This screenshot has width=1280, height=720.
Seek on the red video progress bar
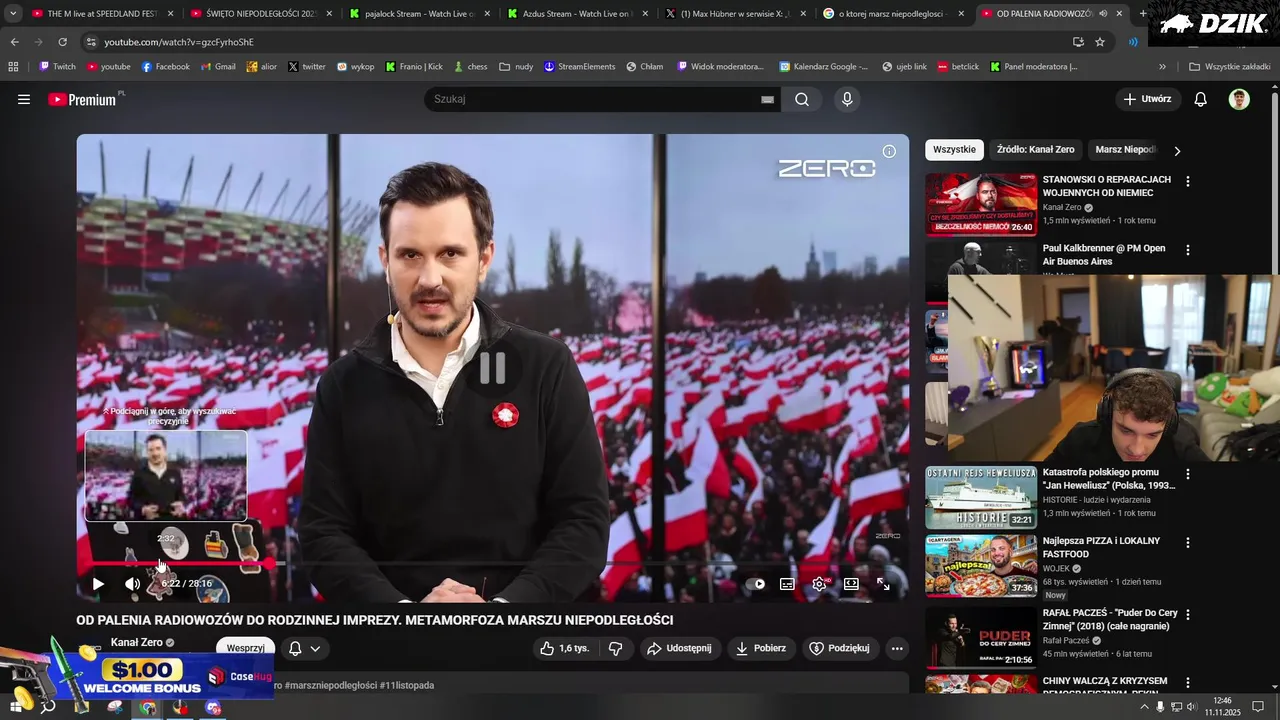[x=493, y=564]
